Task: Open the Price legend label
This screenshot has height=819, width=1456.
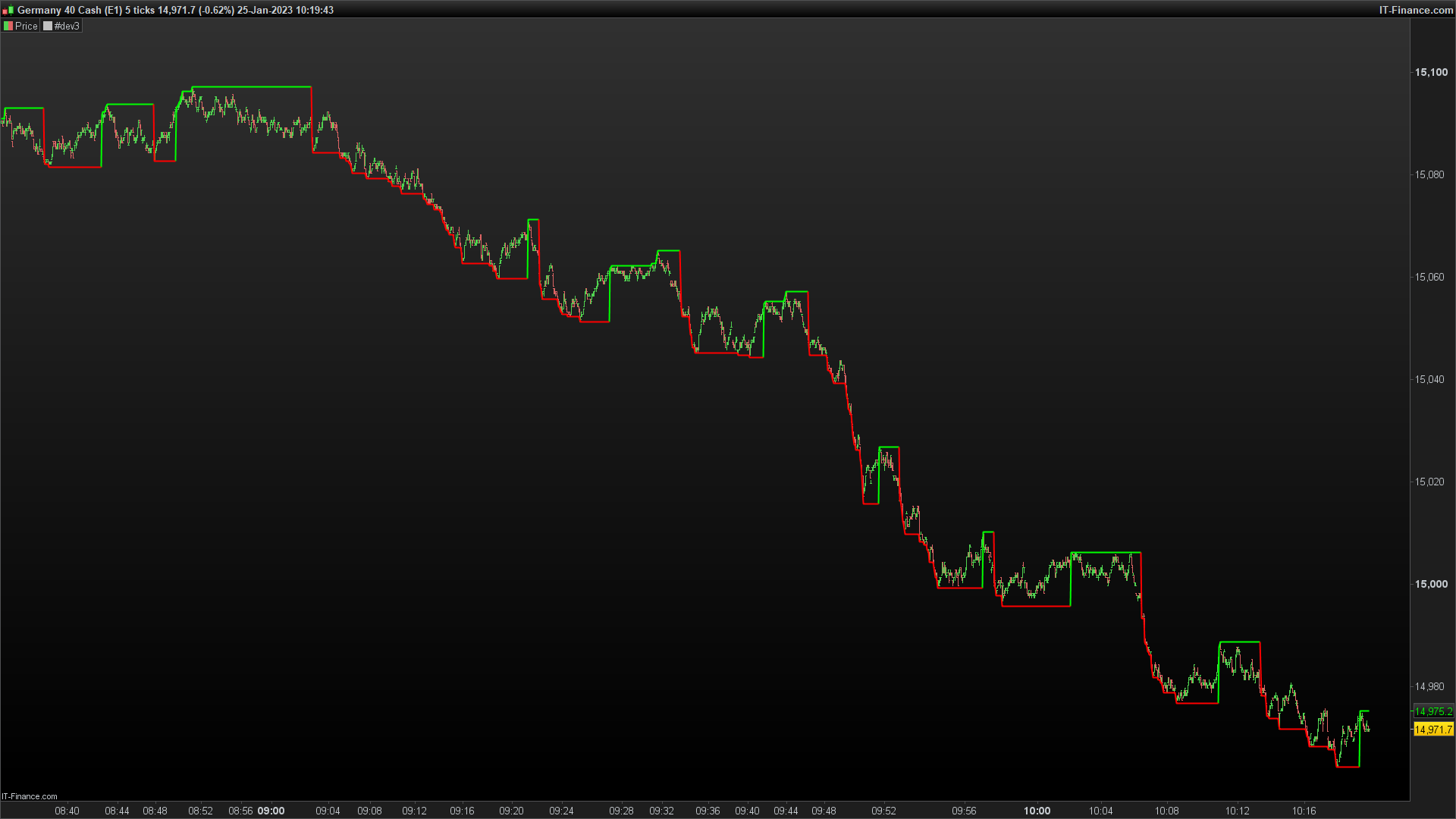Action: [26, 26]
